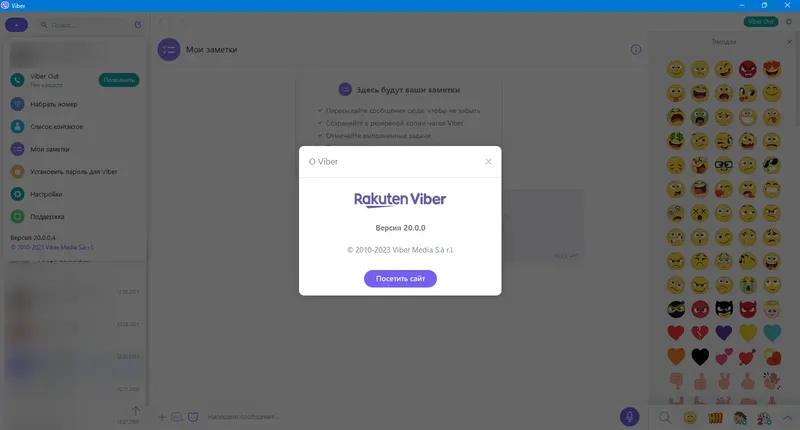Open 'Список контактов' menu entry
Image resolution: width=800 pixels, height=430 pixels.
pos(56,127)
